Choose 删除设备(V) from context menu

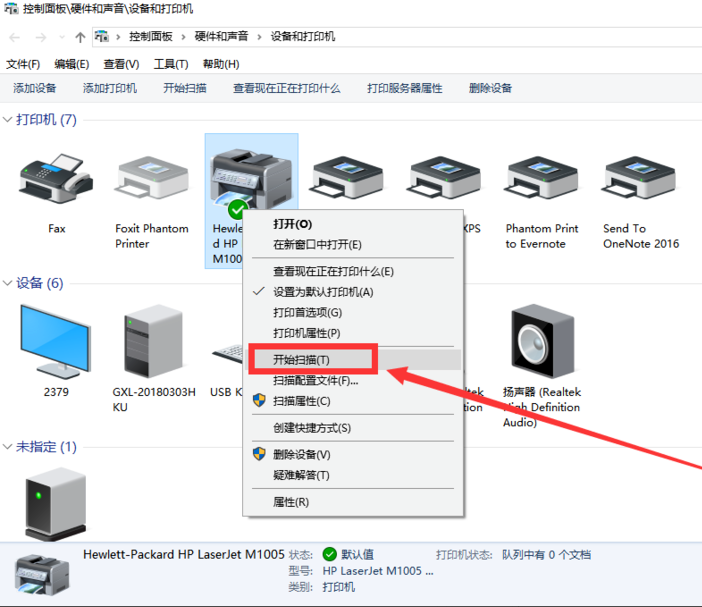(x=301, y=454)
